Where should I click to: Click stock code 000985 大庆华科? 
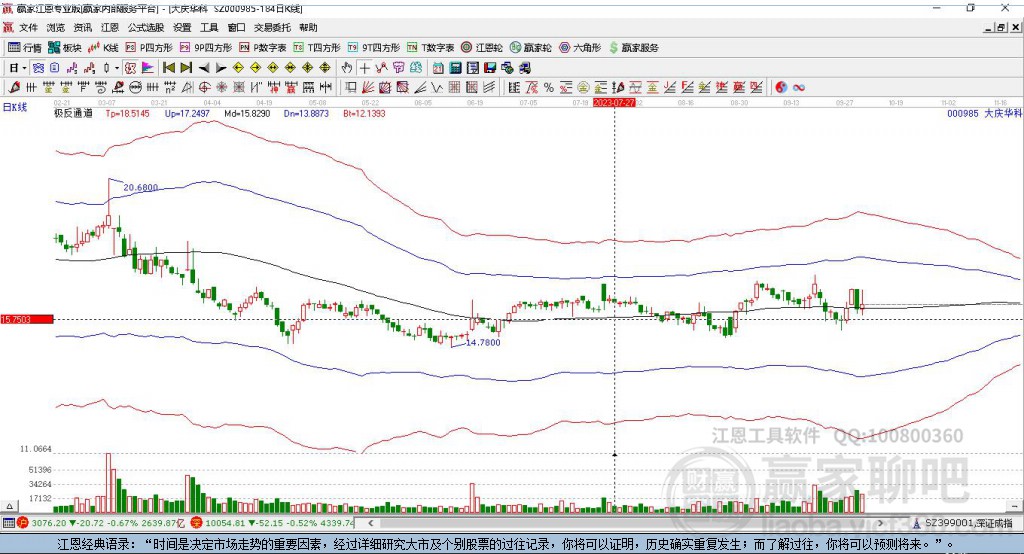click(x=984, y=113)
